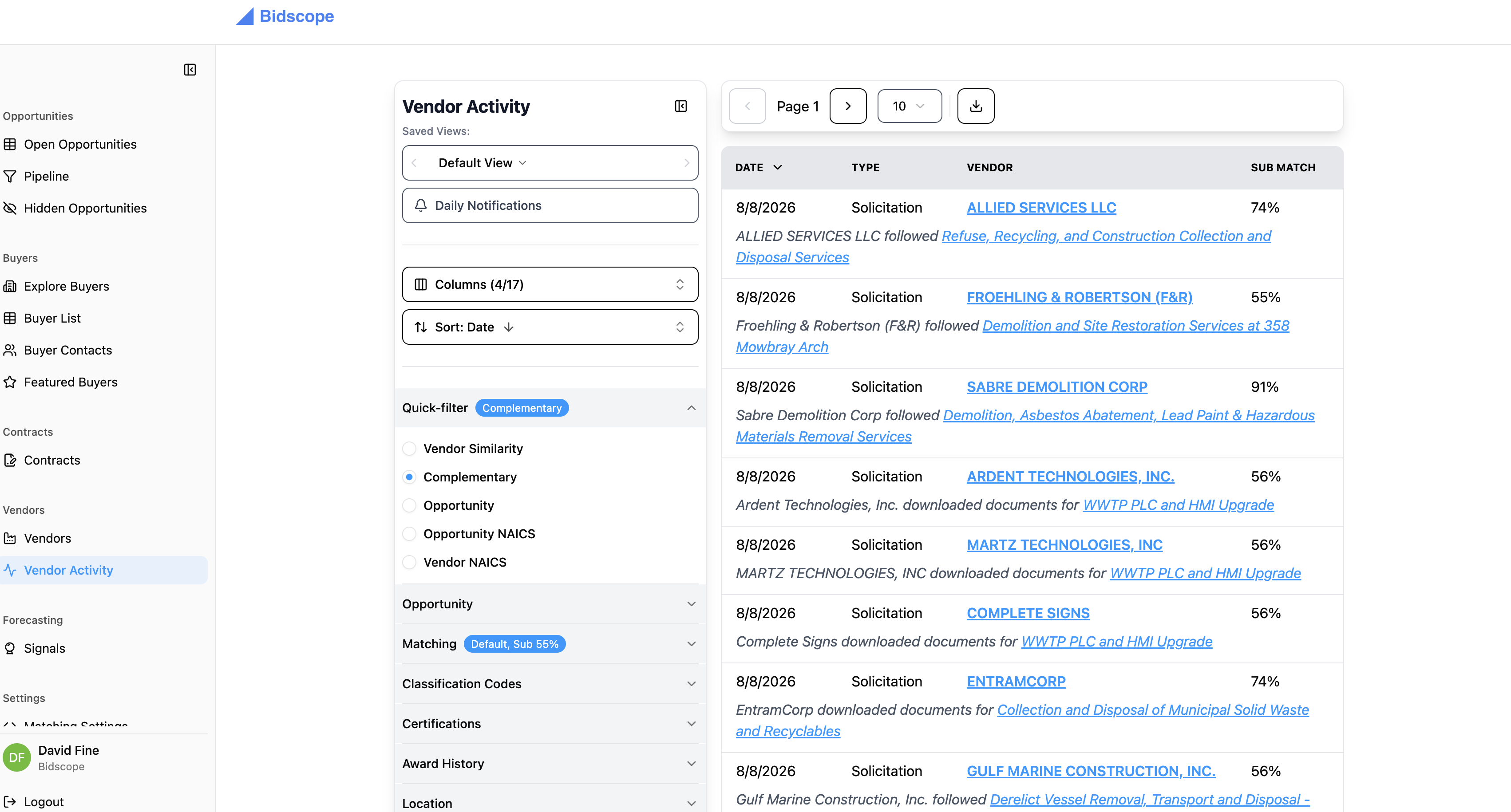Viewport: 1511px width, 812px height.
Task: Click the Vendors factory icon
Action: pyautogui.click(x=10, y=538)
